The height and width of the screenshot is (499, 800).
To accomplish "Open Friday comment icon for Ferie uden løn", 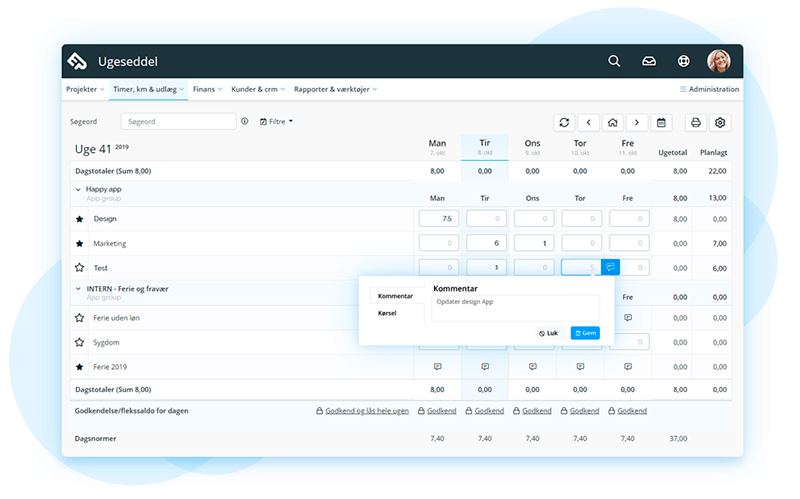I will [x=628, y=318].
